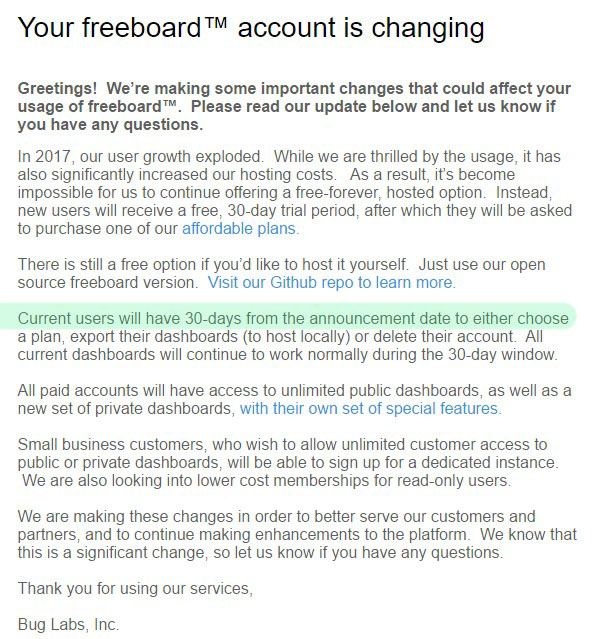Click 'Thank you for using our services' line
The image size is (597, 639).
[x=135, y=588]
